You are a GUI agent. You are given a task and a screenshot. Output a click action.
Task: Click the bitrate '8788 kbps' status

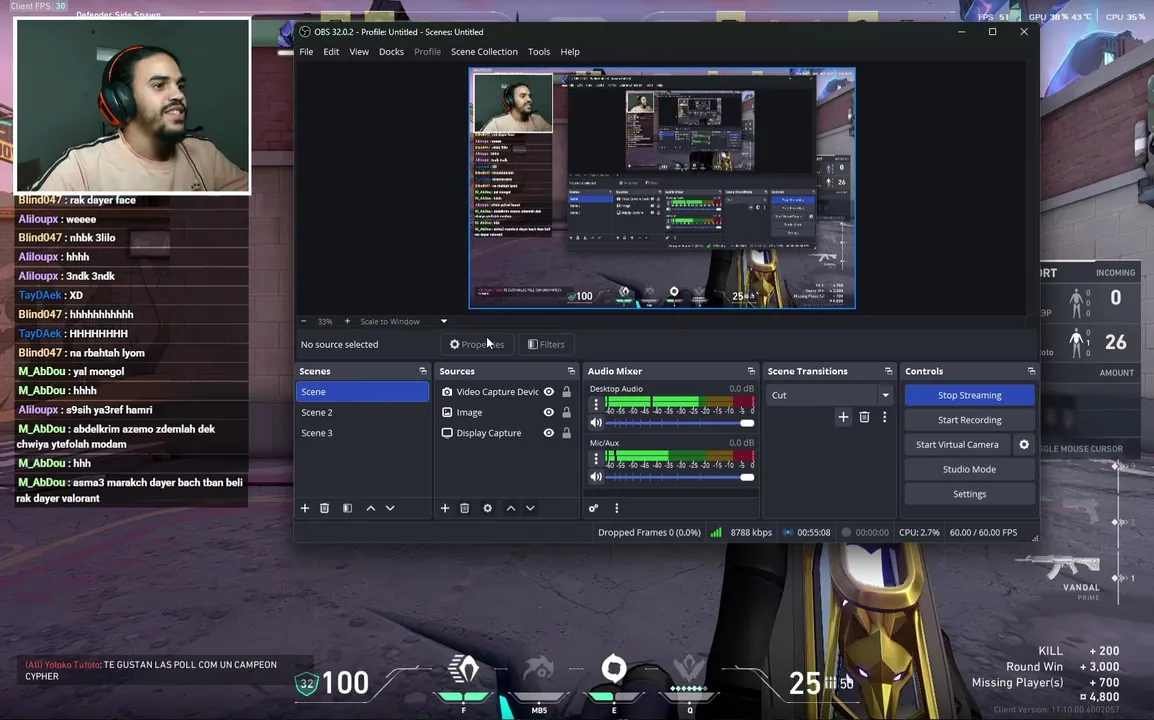751,532
